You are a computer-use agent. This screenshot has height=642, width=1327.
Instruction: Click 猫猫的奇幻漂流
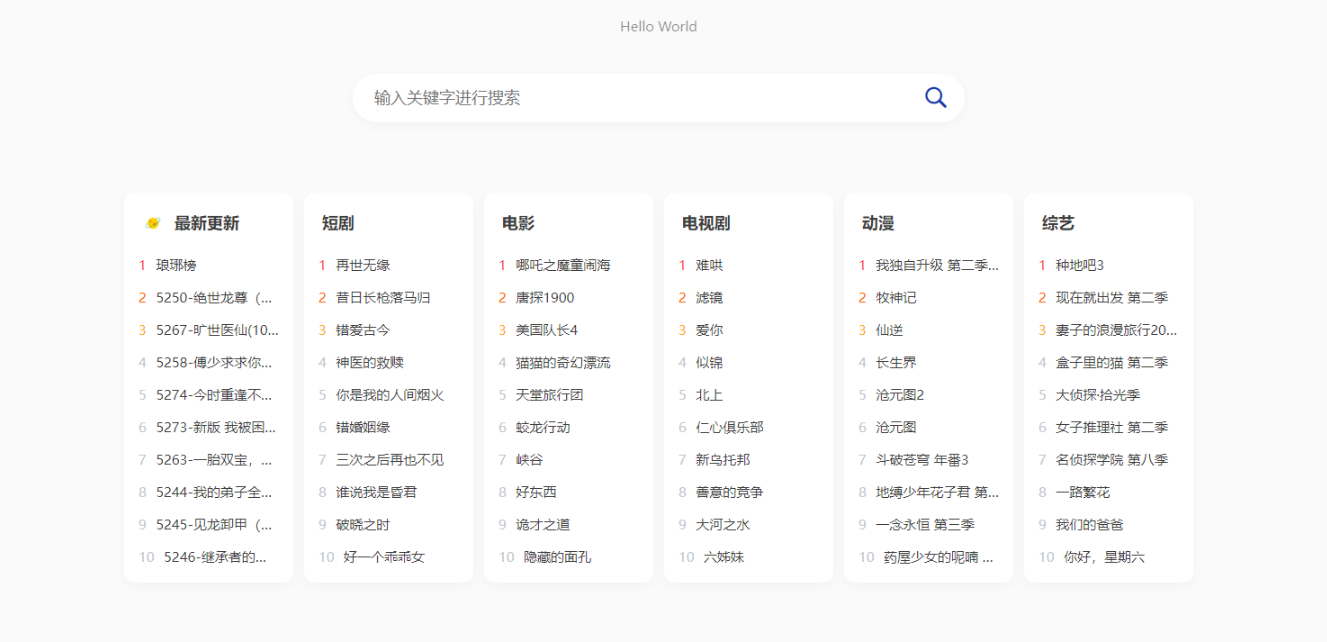pyautogui.click(x=563, y=362)
